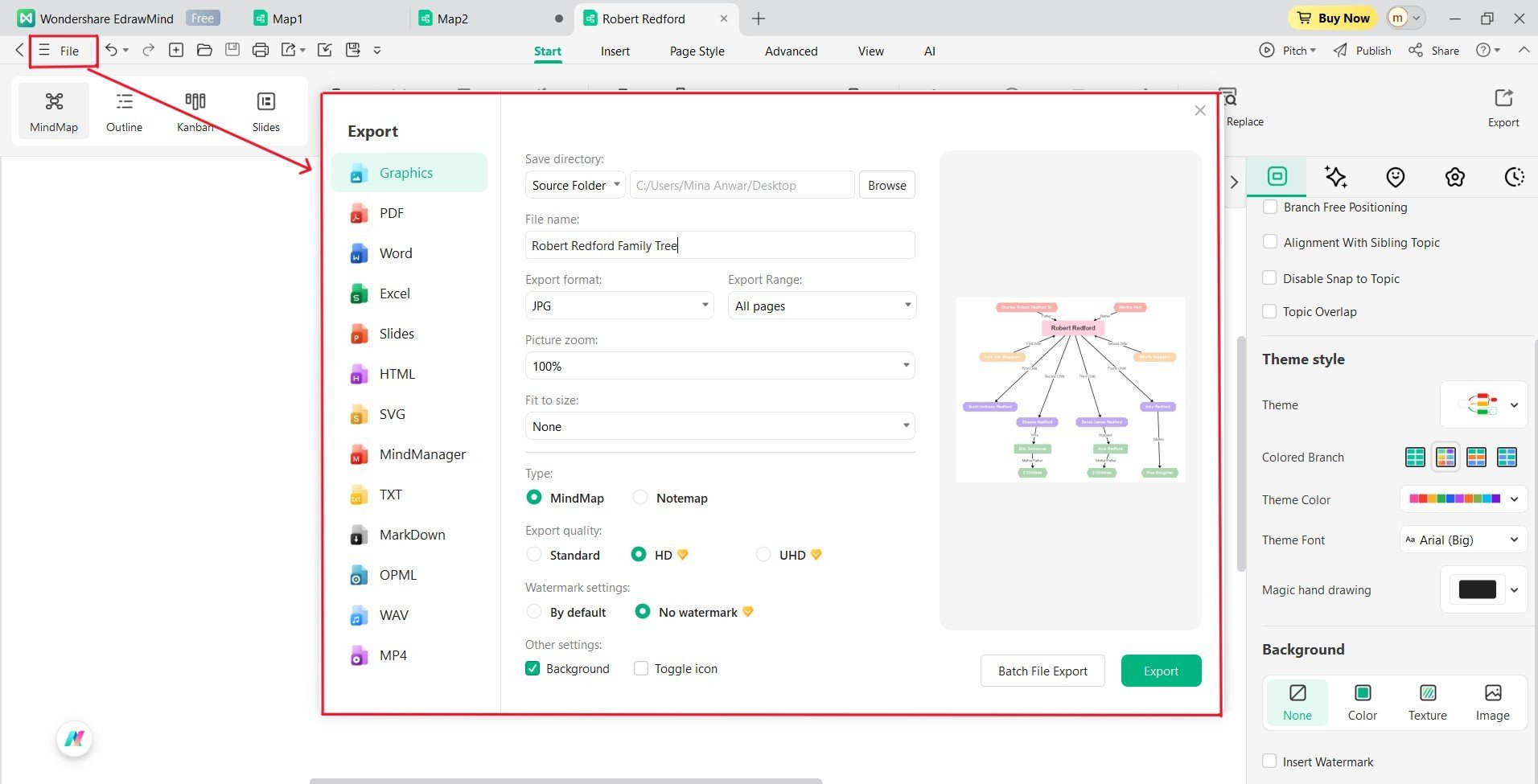Screen dimensions: 1538x784
Task: Click the green Export button
Action: point(1162,671)
